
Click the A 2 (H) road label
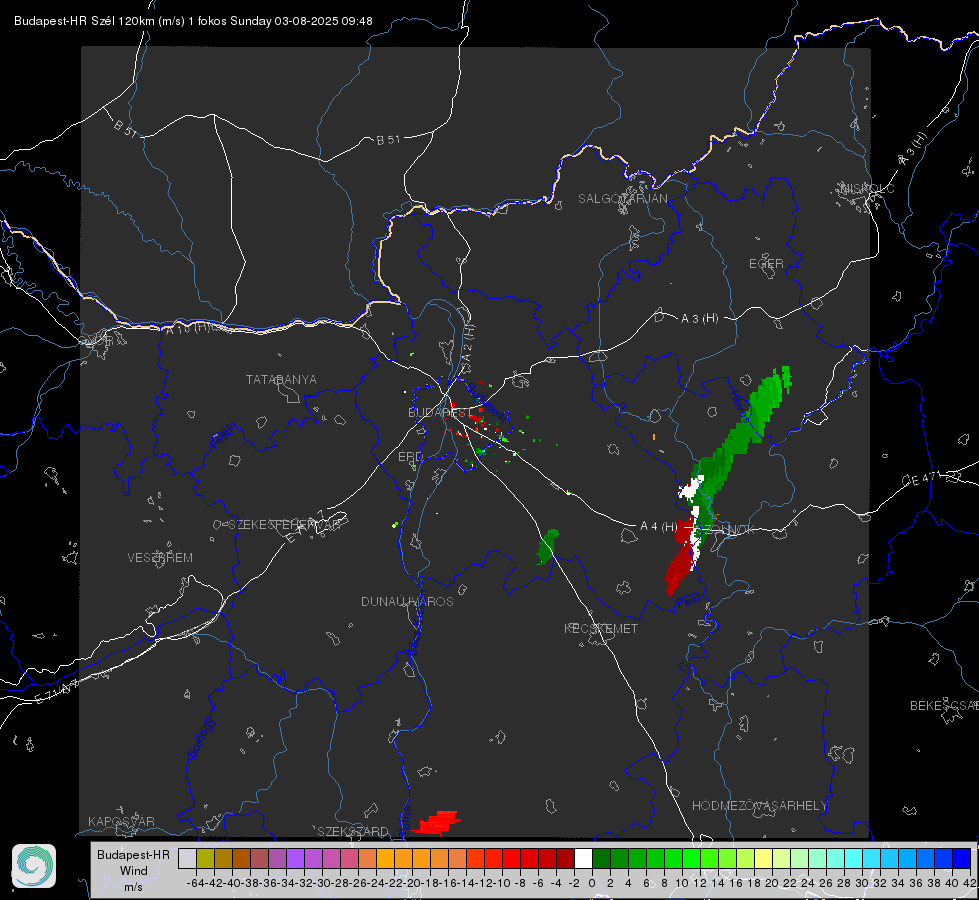(x=468, y=342)
